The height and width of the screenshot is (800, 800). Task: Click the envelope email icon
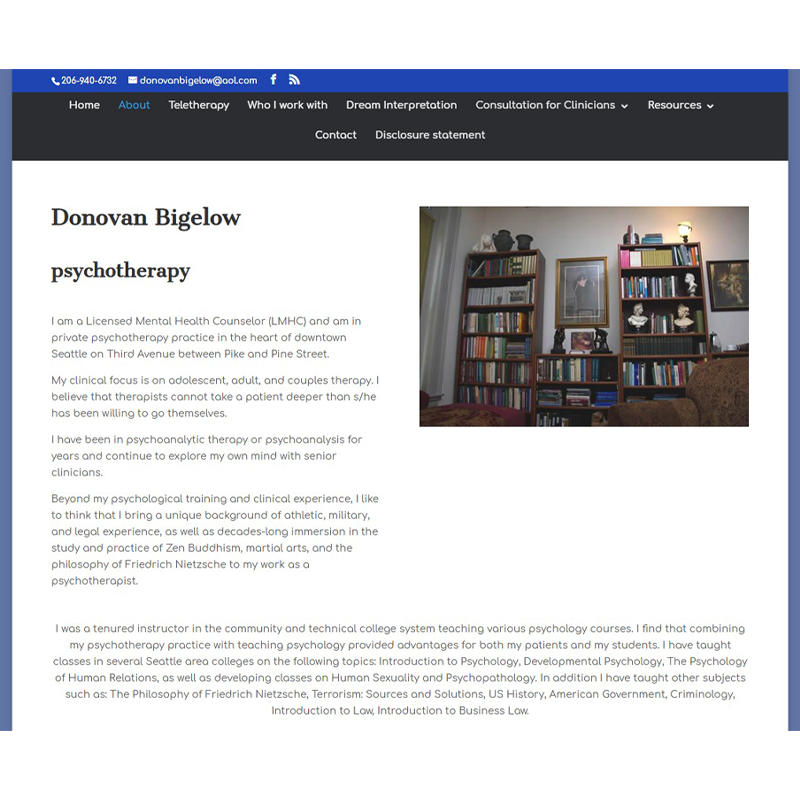point(133,80)
